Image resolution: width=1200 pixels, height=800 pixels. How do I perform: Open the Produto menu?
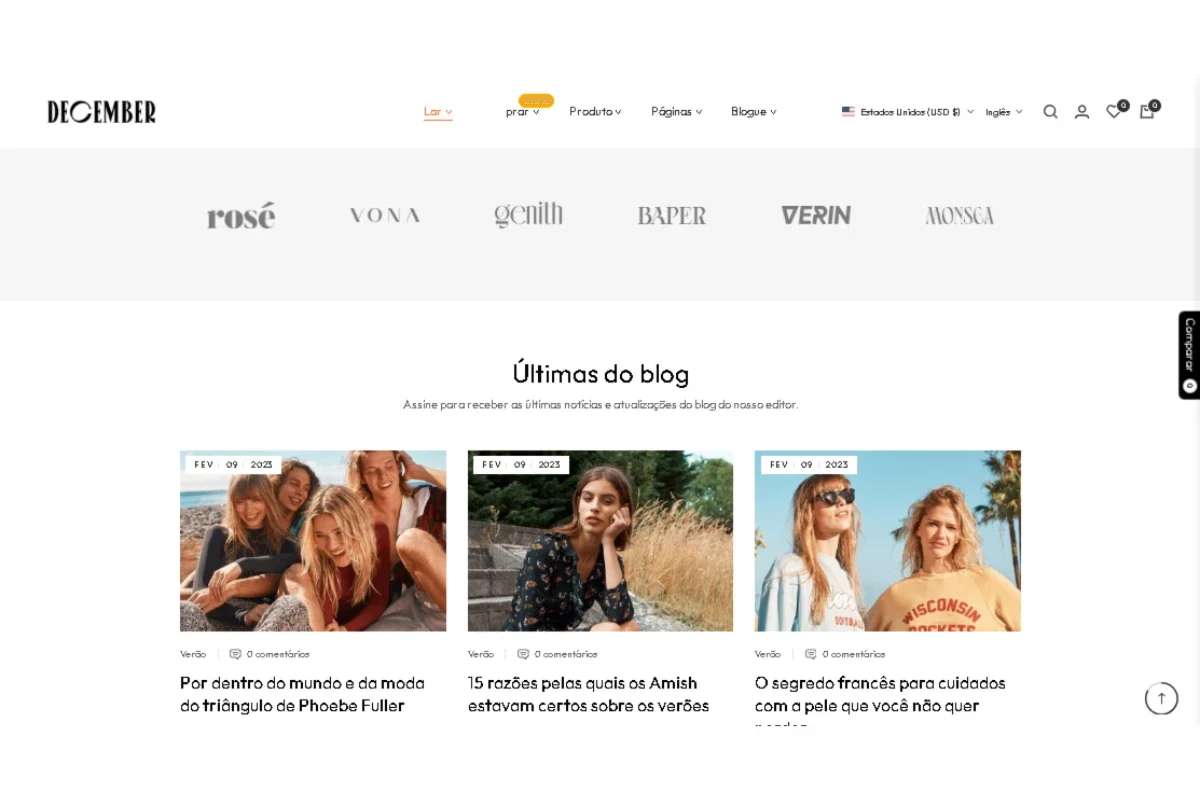click(595, 112)
